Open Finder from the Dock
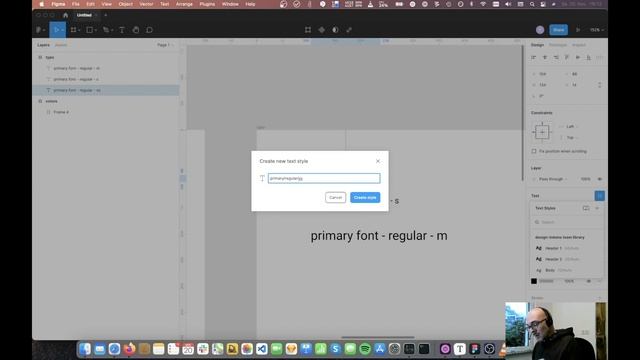Screen dimensions: 640x360 (x=85, y=349)
